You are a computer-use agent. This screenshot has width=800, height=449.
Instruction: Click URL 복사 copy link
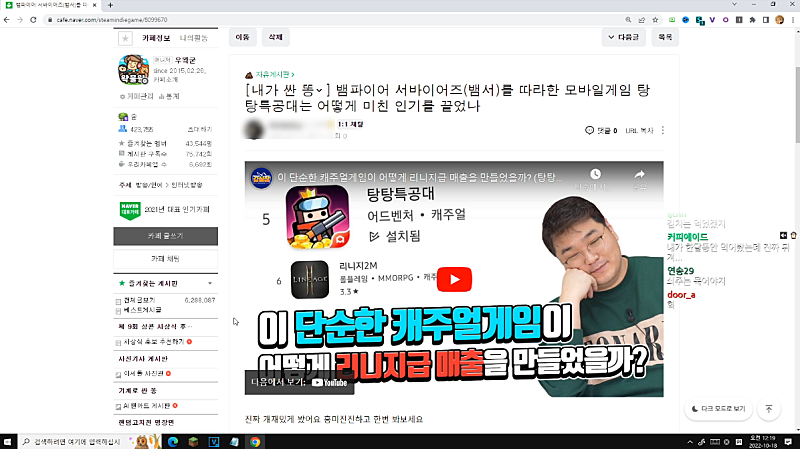click(x=639, y=131)
